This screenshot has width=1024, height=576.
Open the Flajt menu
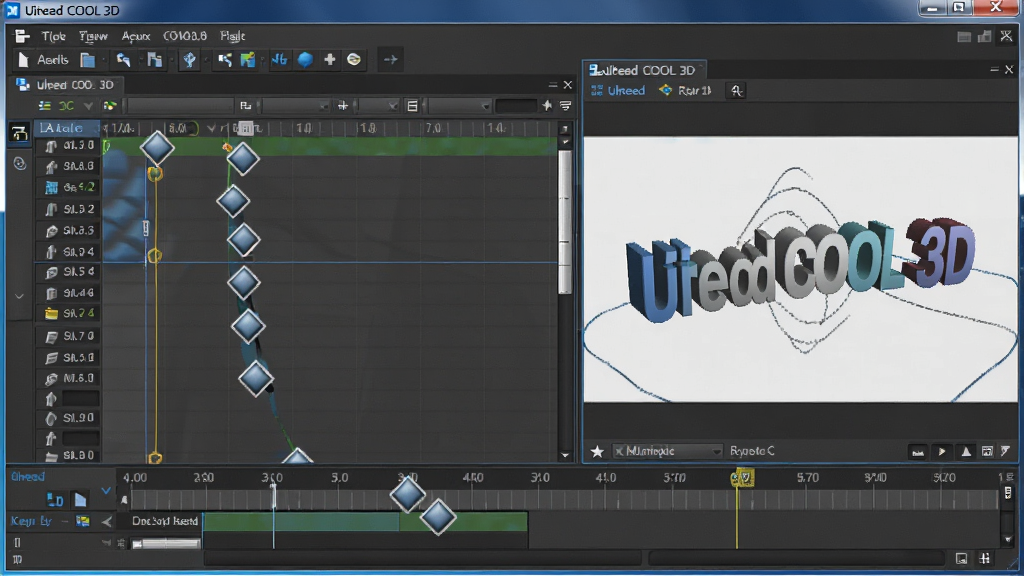[x=232, y=36]
